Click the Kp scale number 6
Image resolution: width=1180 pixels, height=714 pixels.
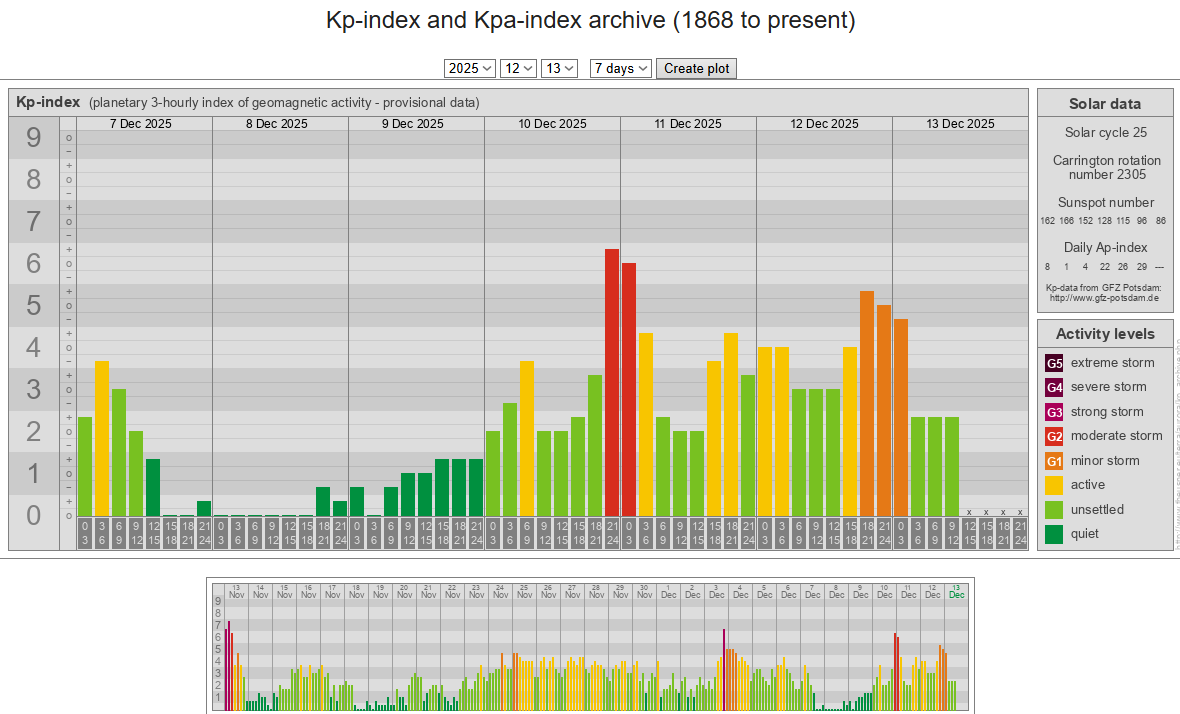33,264
